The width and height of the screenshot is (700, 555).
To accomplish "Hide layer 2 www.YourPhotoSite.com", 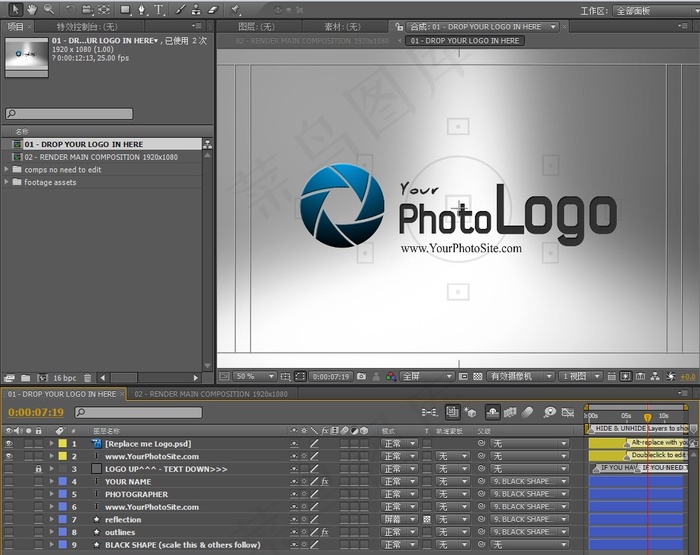I will (8, 456).
